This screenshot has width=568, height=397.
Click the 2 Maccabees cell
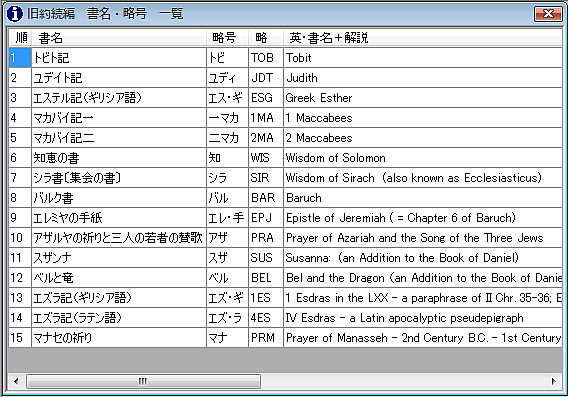point(423,138)
